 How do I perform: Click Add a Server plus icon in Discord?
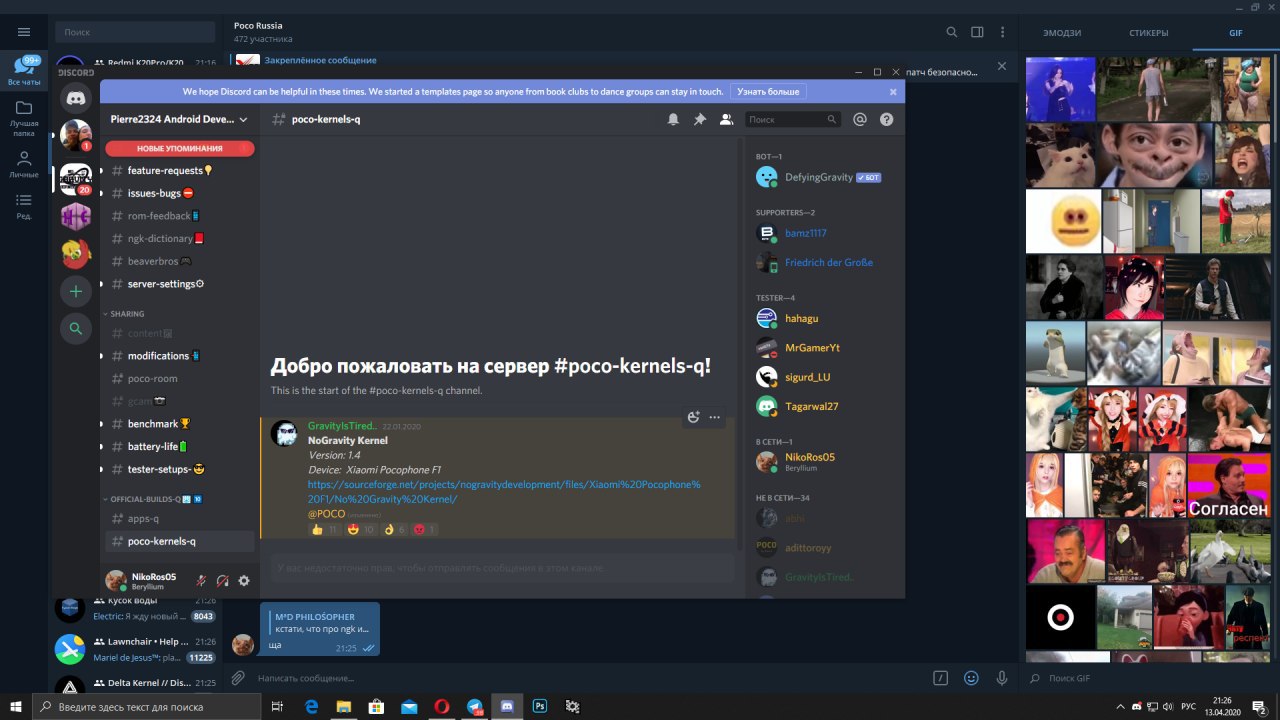76,291
